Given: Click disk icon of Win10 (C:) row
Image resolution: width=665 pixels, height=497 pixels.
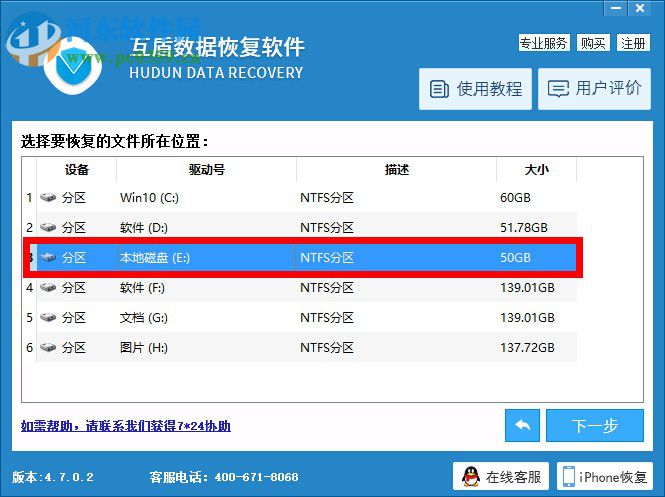Looking at the screenshot, I should (48, 198).
